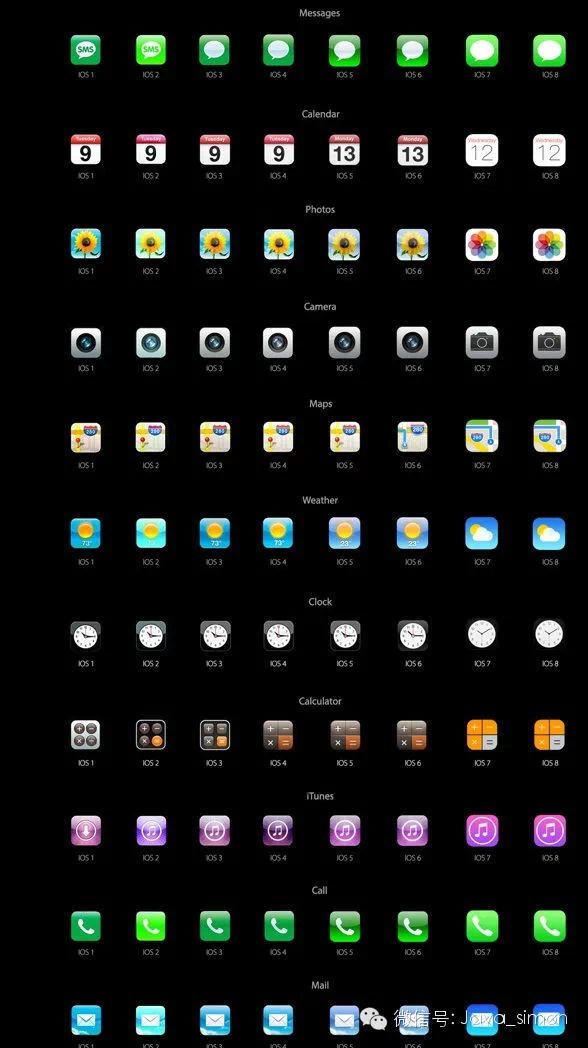This screenshot has height=1048, width=588.
Task: Click the iOS 5 Weather icon
Action: pos(345,533)
